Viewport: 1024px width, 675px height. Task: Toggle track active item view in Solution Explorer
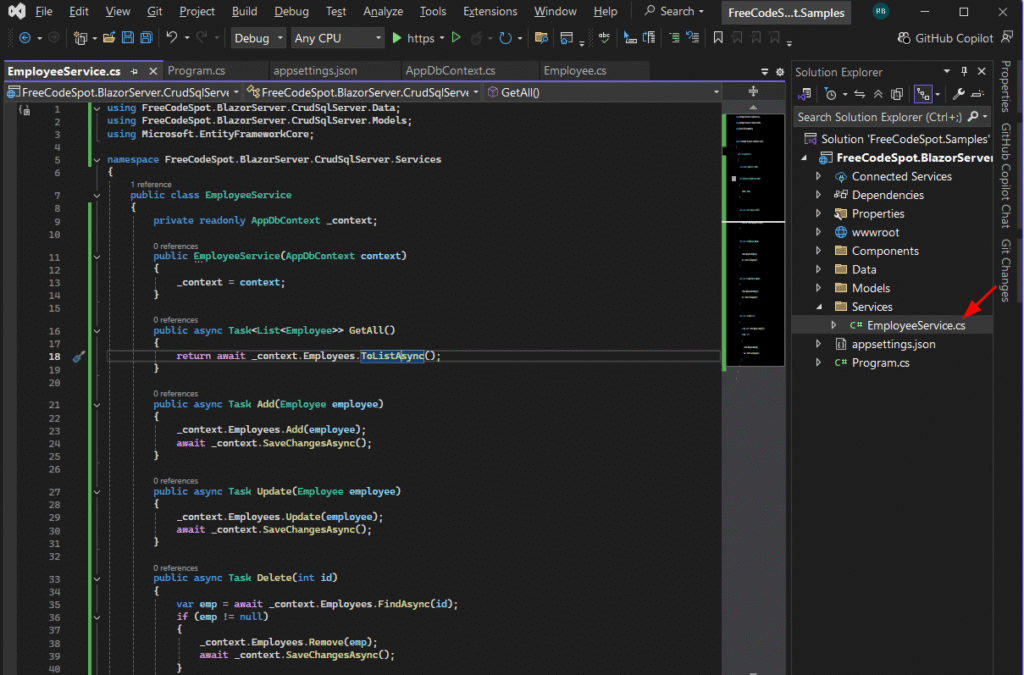[x=923, y=94]
